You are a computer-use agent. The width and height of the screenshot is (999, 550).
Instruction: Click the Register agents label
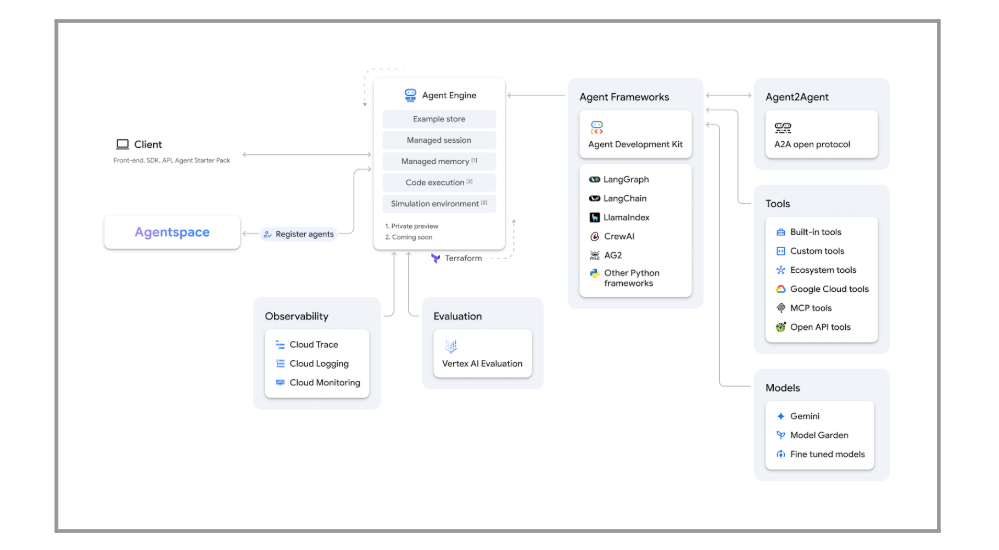305,235
